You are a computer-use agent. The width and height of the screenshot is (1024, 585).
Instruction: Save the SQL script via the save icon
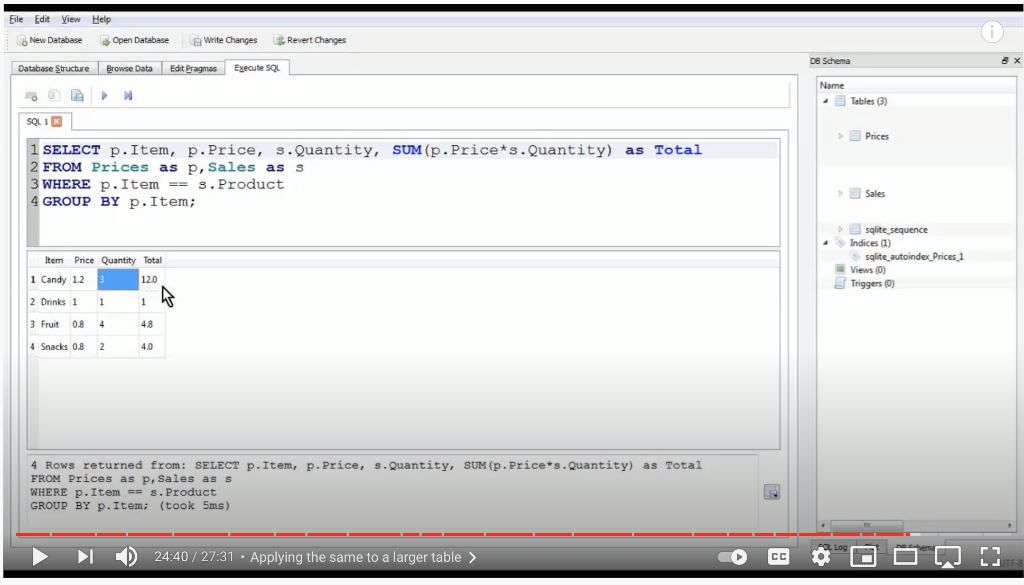77,95
